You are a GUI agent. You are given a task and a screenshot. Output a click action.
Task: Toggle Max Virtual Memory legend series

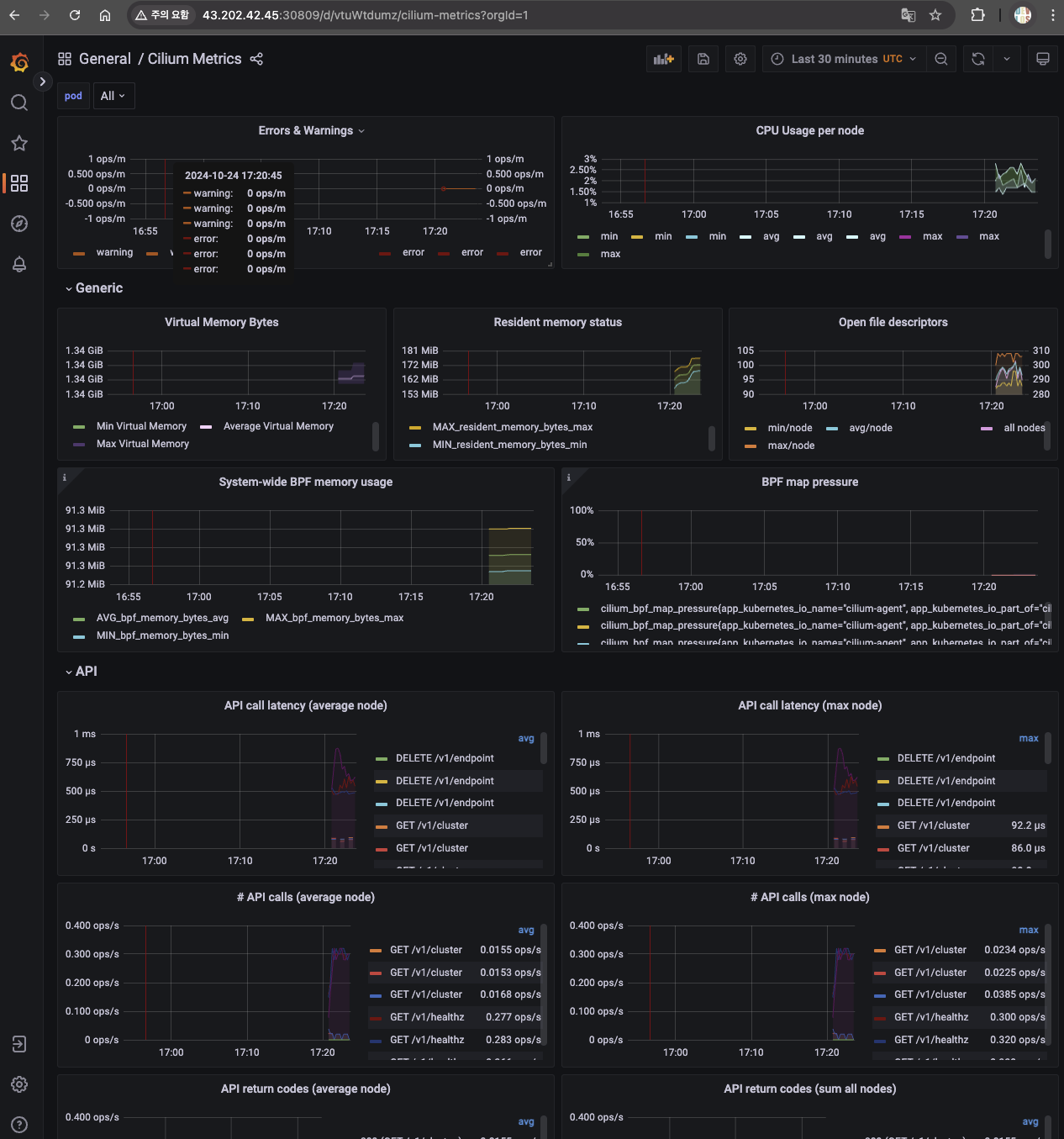(x=143, y=444)
